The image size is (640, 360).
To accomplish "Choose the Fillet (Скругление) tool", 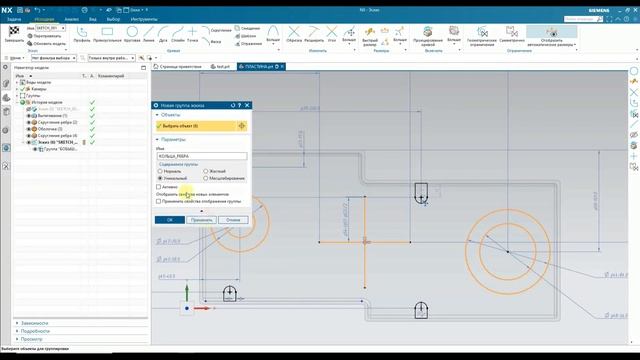I will (x=217, y=30).
